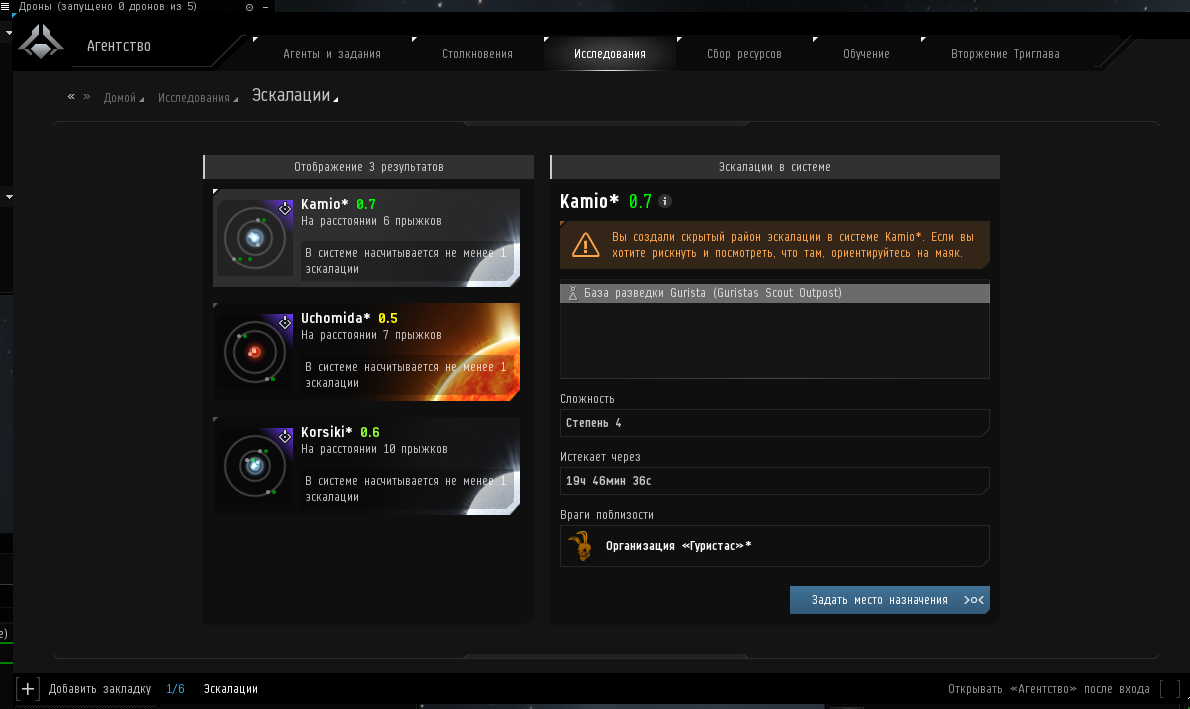Screen dimensions: 1190x709
Task: Select the Исследования tab
Action: [609, 54]
